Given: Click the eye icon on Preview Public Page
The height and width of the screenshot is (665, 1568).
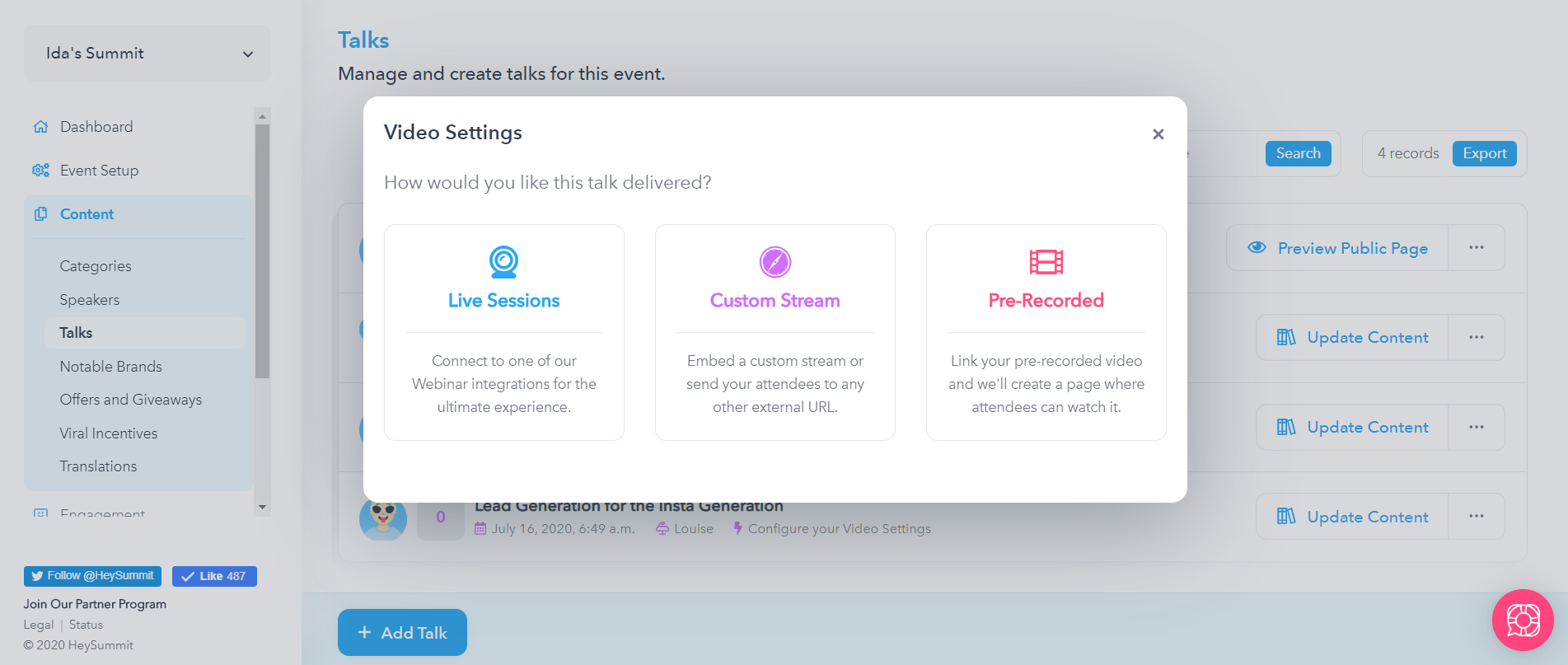Looking at the screenshot, I should click(x=1257, y=247).
